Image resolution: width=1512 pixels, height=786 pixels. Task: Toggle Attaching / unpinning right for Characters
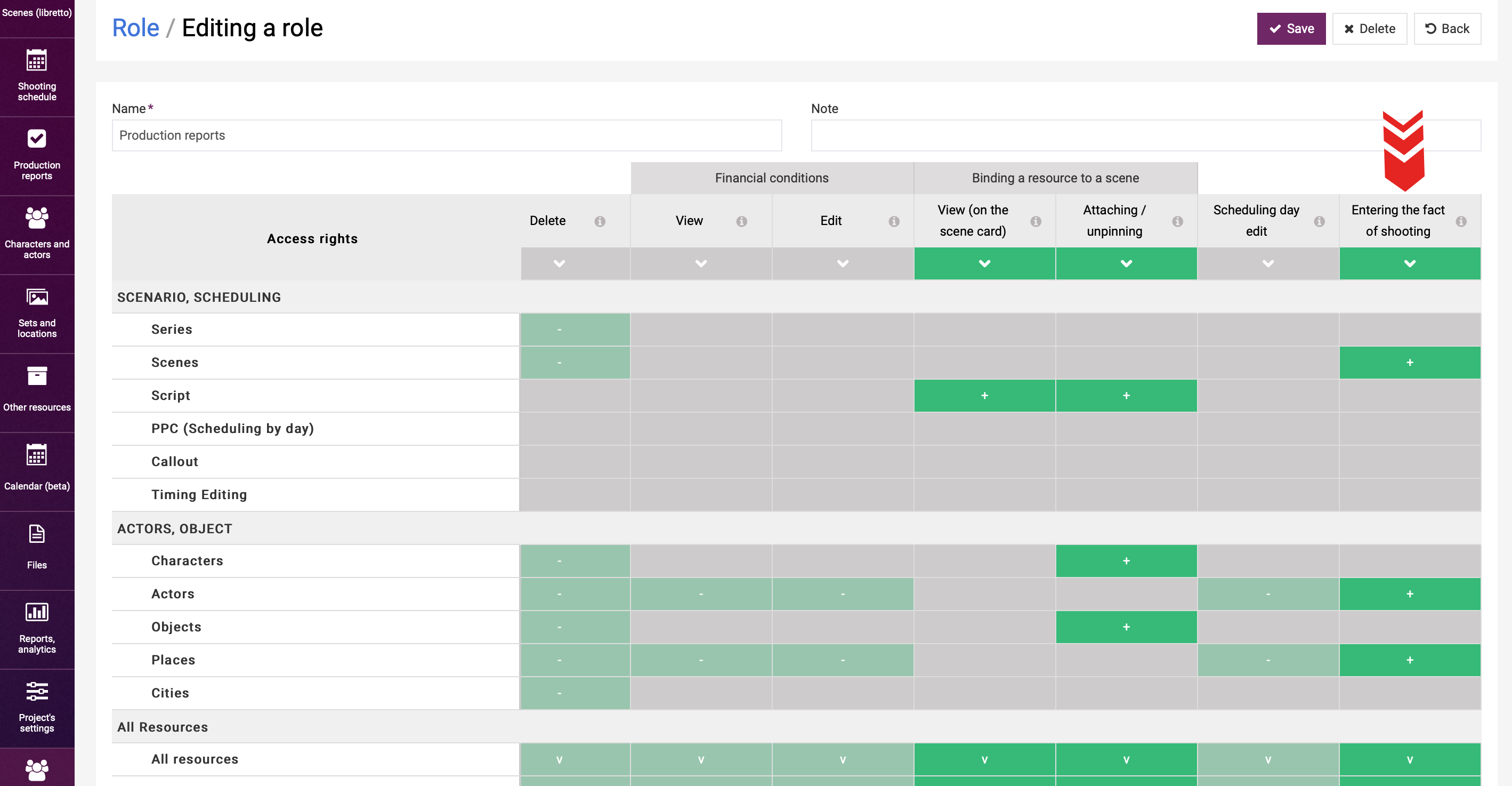1126,561
